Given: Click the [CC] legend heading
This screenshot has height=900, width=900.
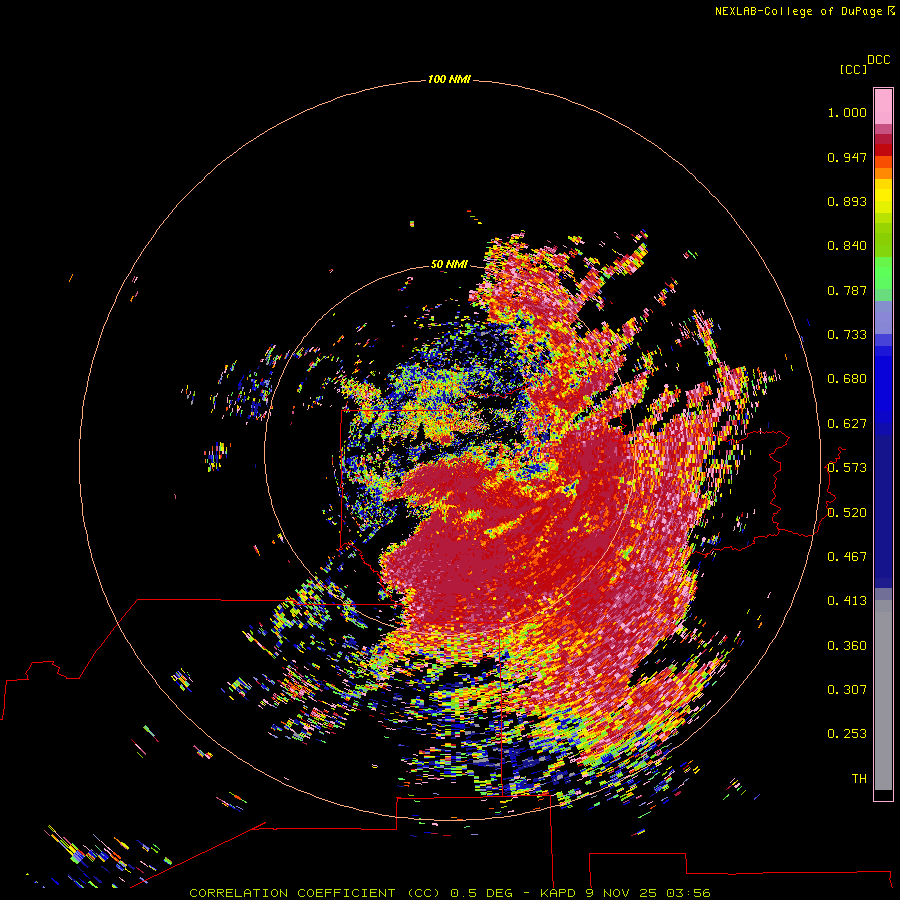Looking at the screenshot, I should [853, 69].
